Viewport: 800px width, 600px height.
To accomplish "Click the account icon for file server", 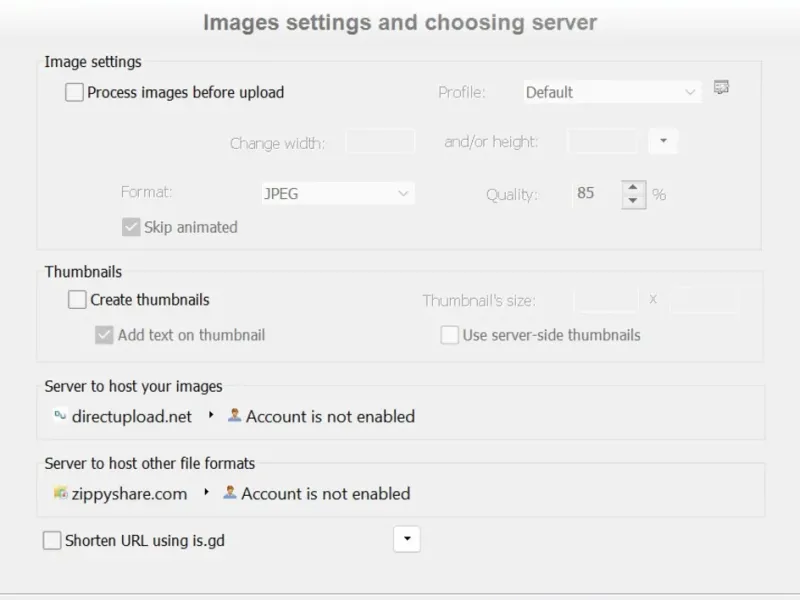I will (x=230, y=492).
